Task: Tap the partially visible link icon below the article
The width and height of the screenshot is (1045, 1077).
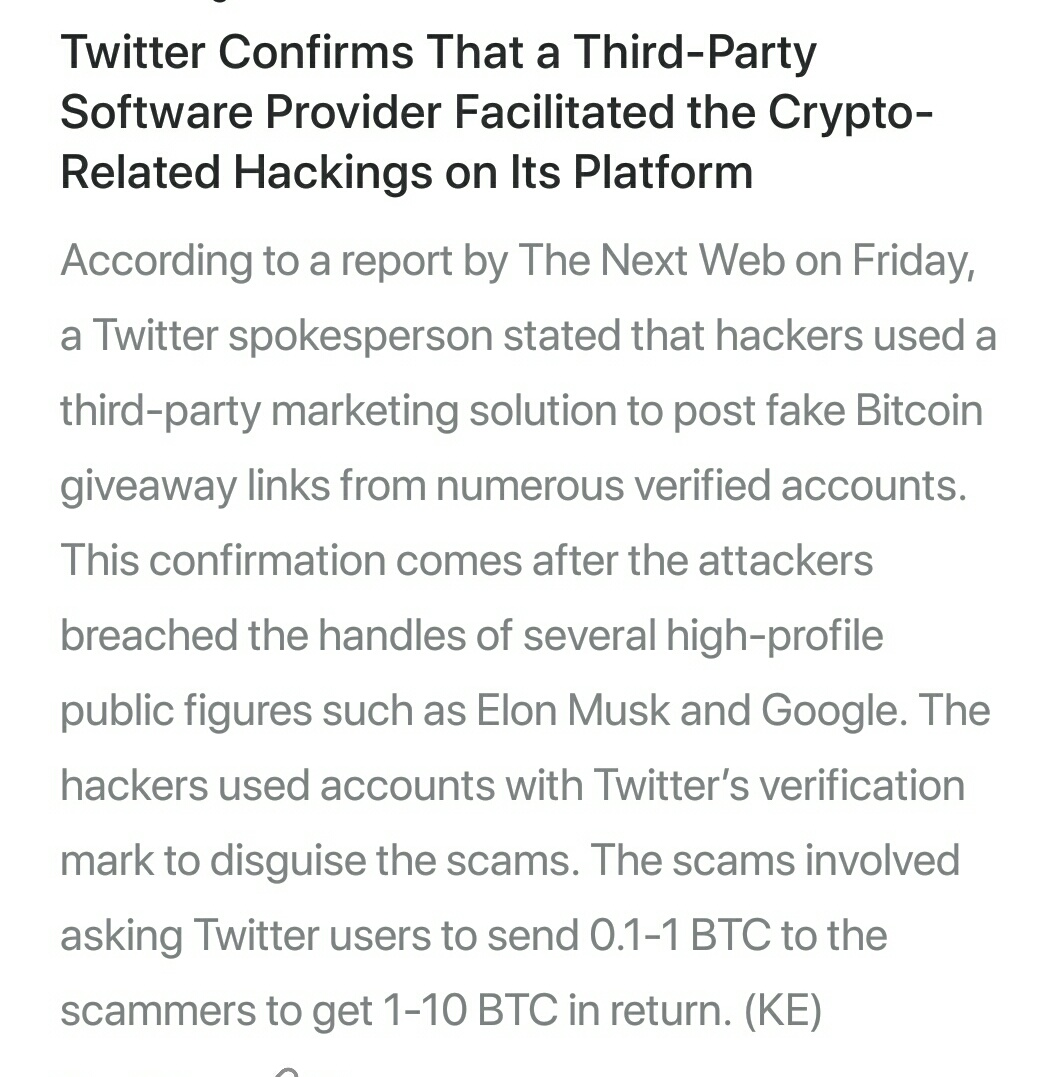Action: click(289, 1072)
